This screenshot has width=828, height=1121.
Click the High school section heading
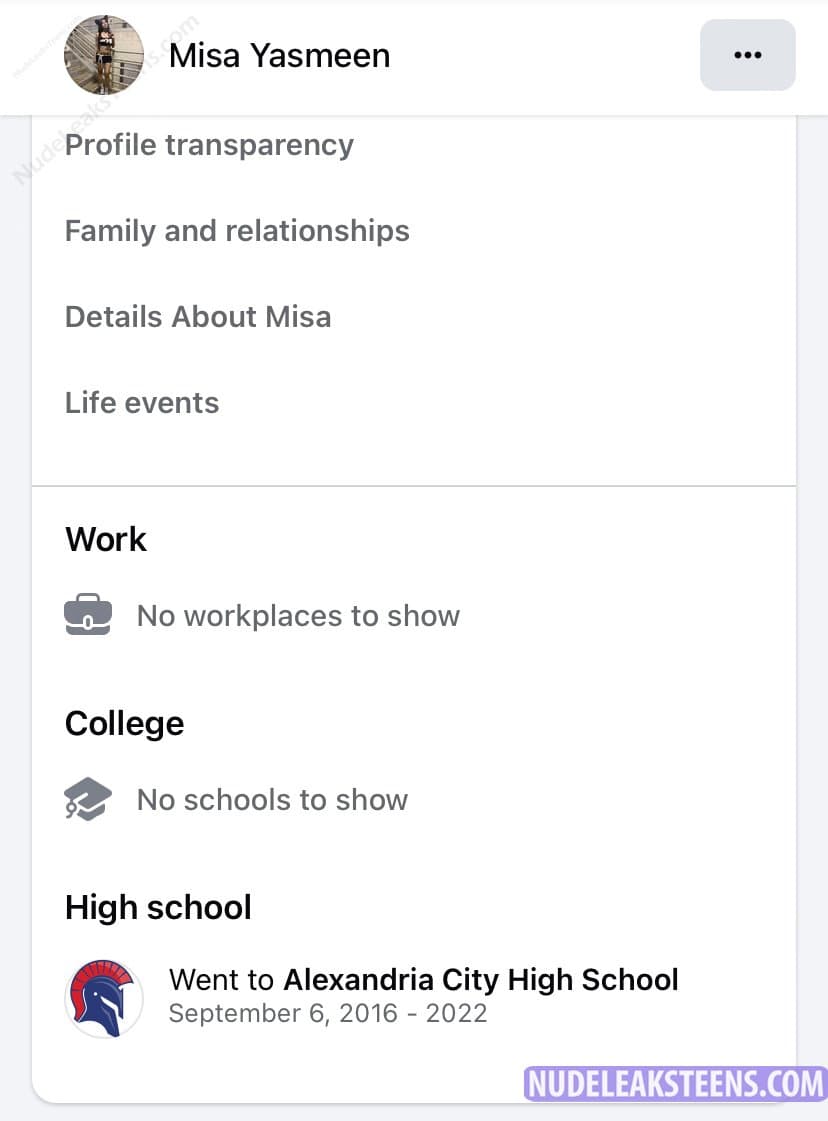158,908
